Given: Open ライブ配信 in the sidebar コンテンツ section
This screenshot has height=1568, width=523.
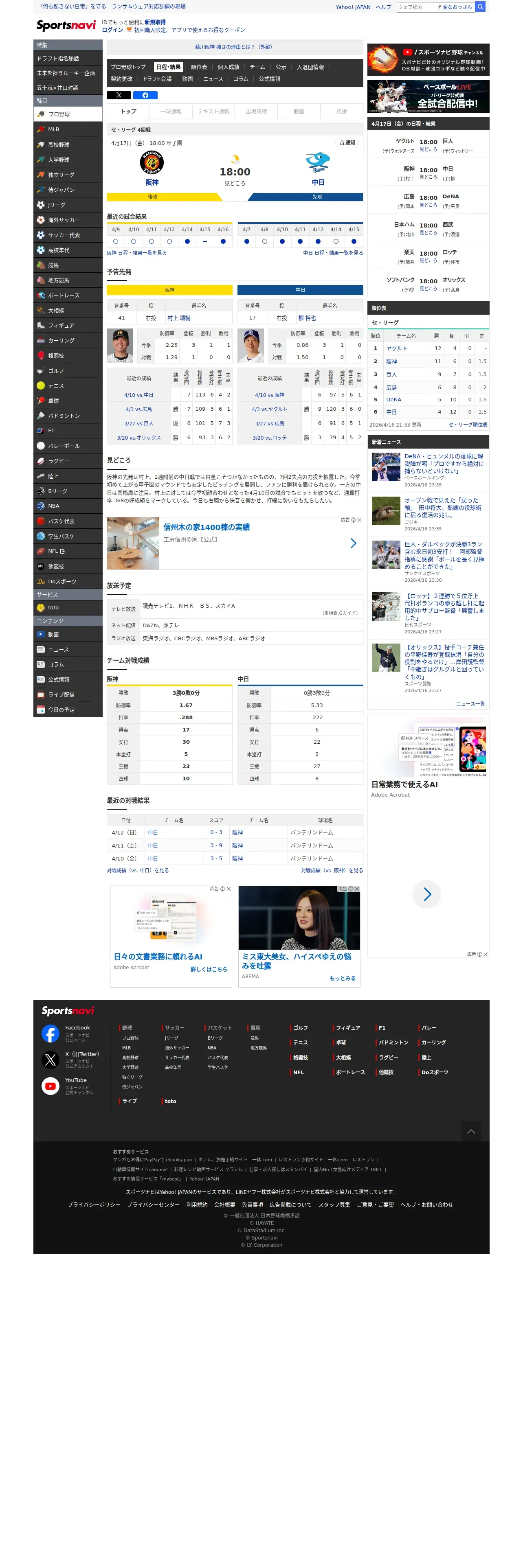Looking at the screenshot, I should tap(68, 694).
